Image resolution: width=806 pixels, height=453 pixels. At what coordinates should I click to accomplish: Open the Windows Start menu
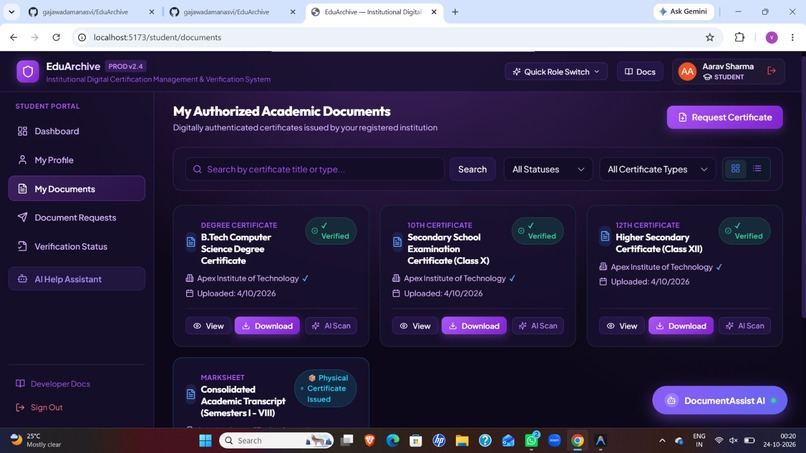click(x=205, y=440)
